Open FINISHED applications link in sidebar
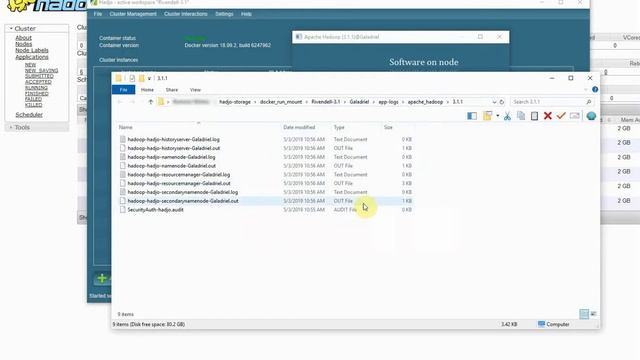640x360 pixels. click(37, 93)
